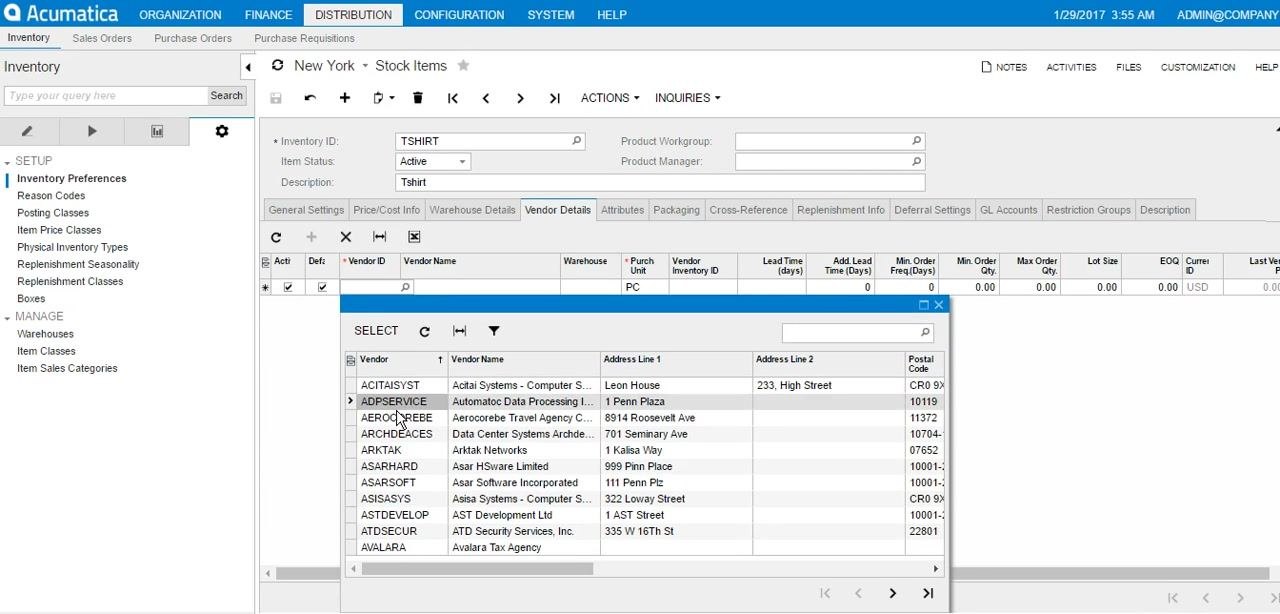The height and width of the screenshot is (614, 1280).
Task: Open FILES link in title bar
Action: pyautogui.click(x=1129, y=67)
